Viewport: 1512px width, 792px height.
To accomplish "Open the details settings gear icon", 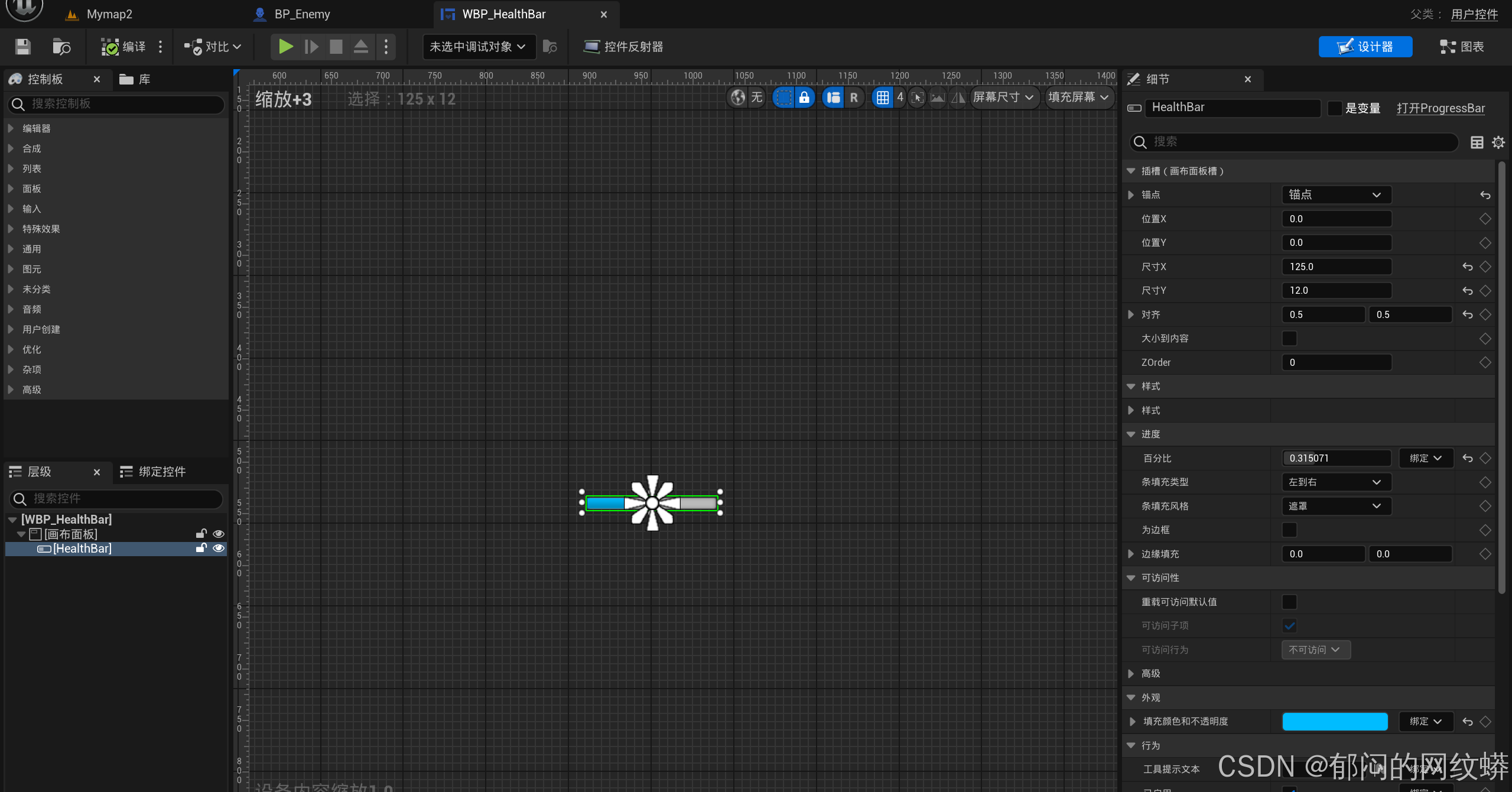I will coord(1498,142).
